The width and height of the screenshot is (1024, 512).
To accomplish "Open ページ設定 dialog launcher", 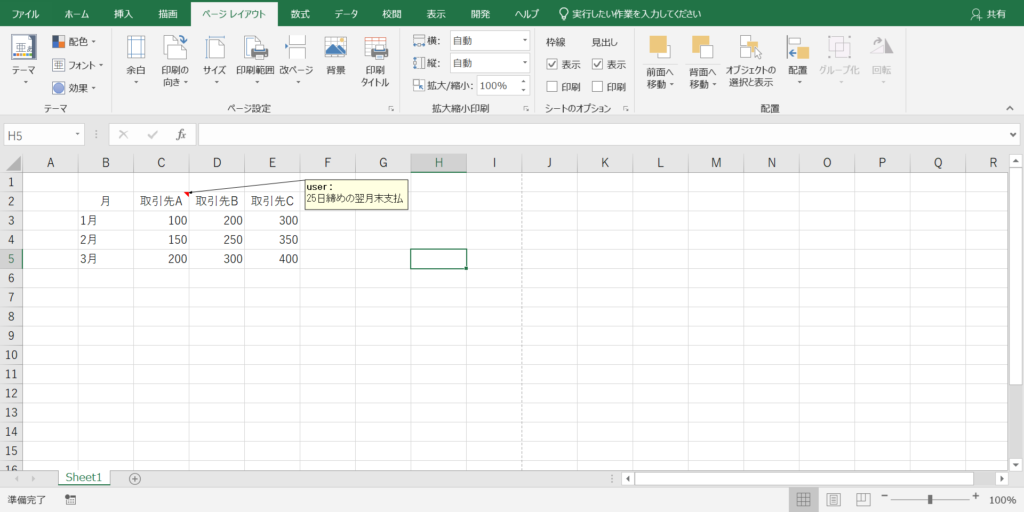I will tap(391, 109).
